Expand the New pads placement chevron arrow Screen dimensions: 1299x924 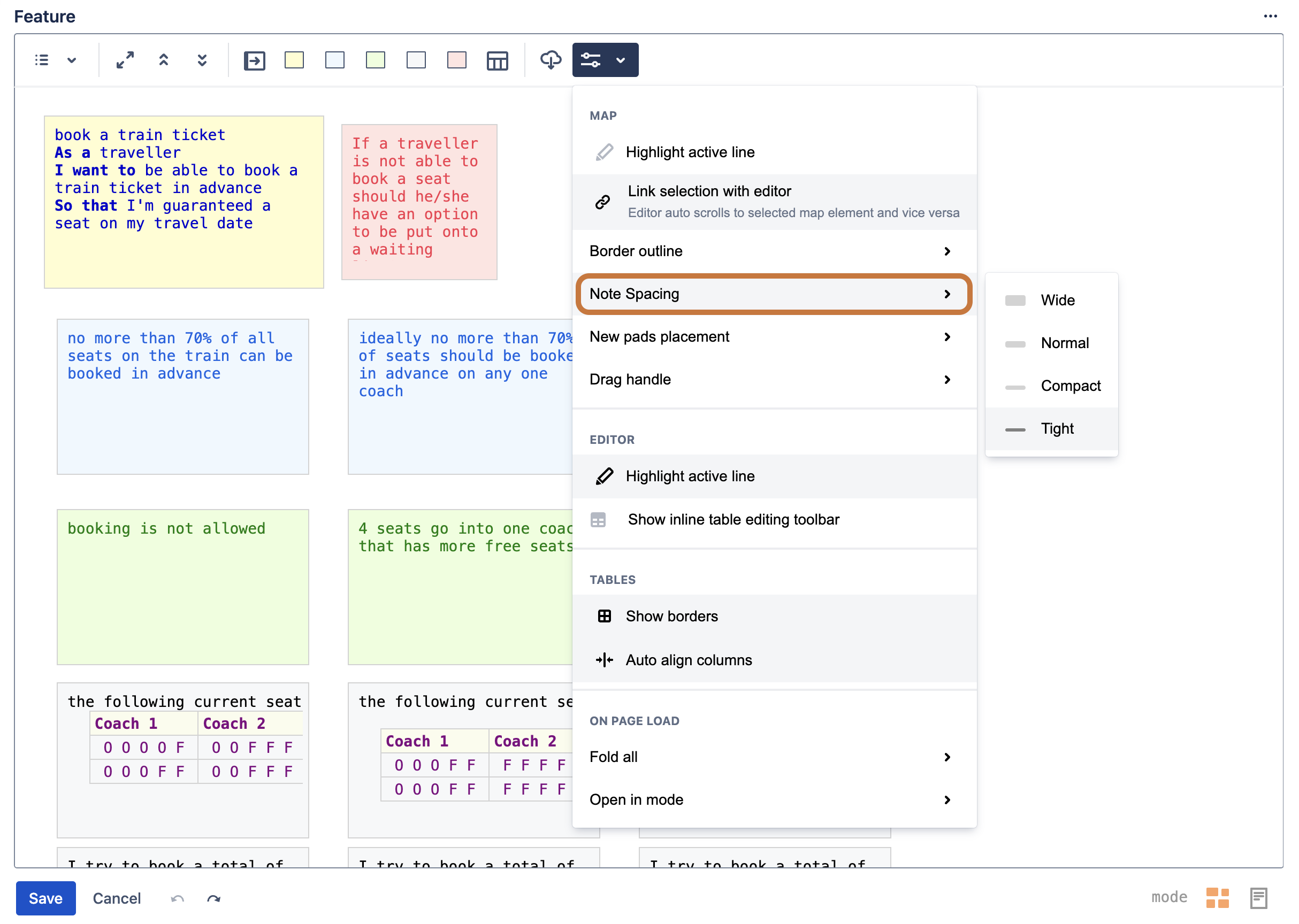tap(947, 337)
